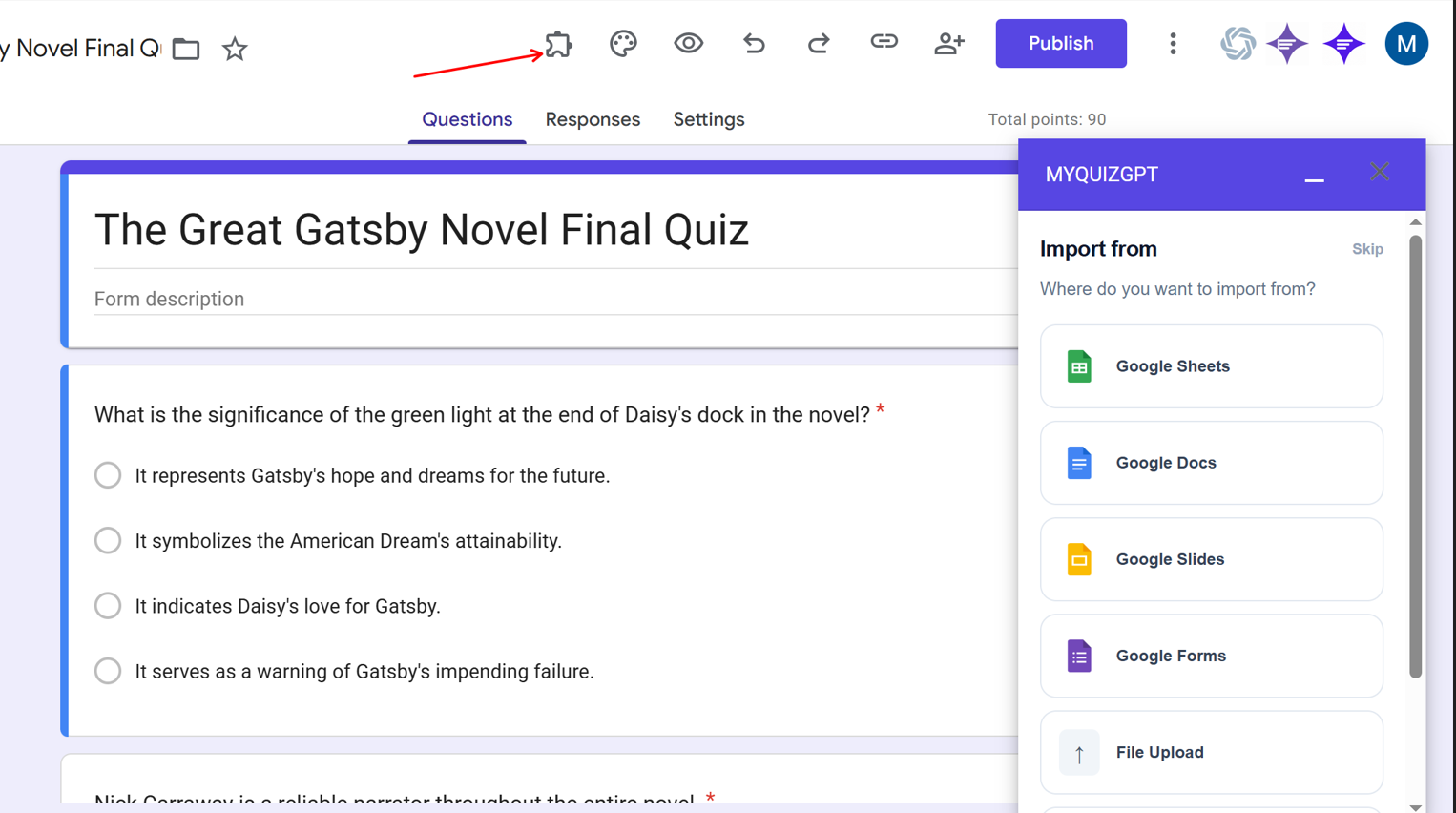Image resolution: width=1456 pixels, height=813 pixels.
Task: Open the customize theme palette icon
Action: 623,44
